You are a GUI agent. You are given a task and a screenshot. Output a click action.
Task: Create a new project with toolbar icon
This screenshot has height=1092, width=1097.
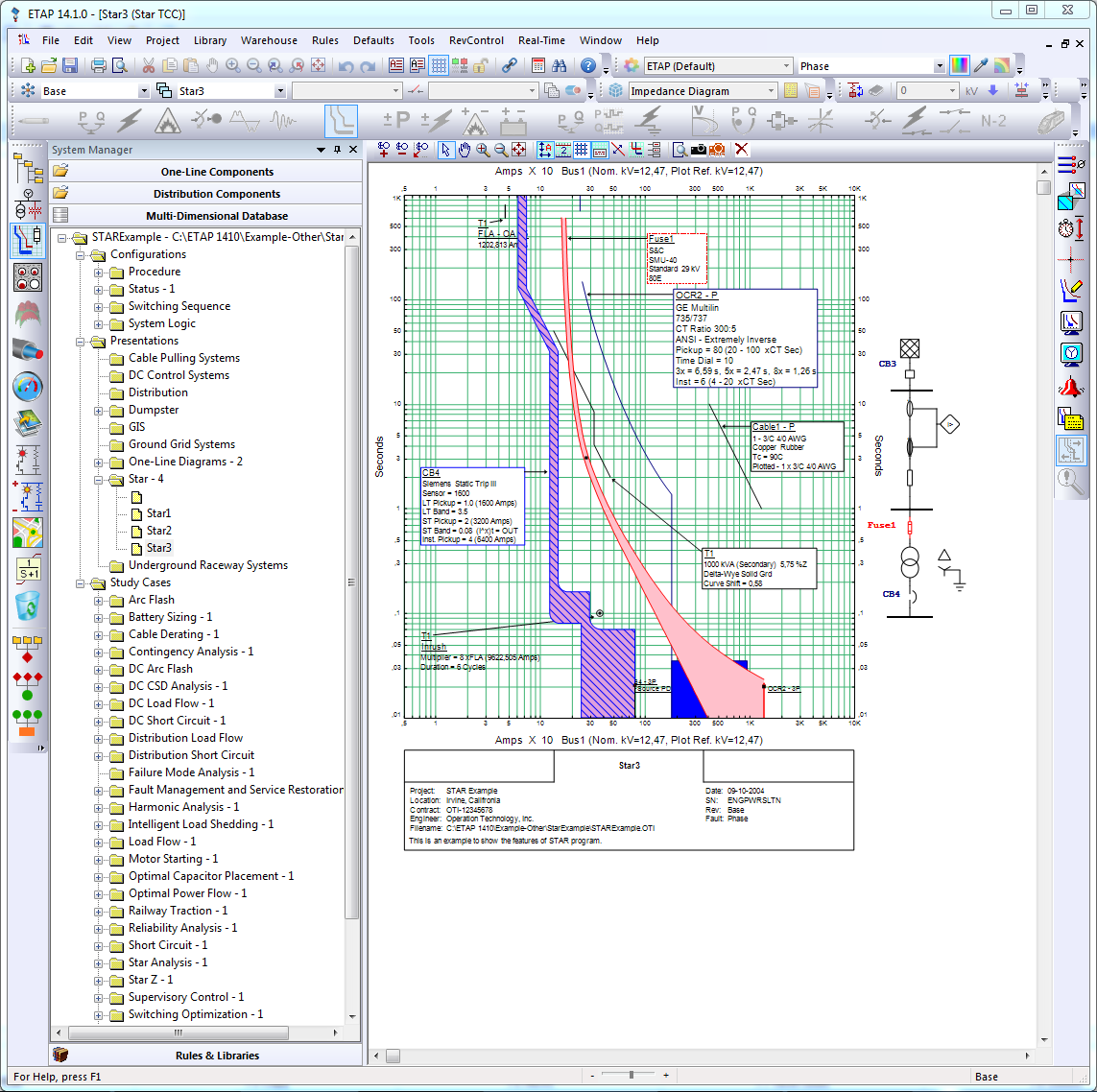pos(28,66)
